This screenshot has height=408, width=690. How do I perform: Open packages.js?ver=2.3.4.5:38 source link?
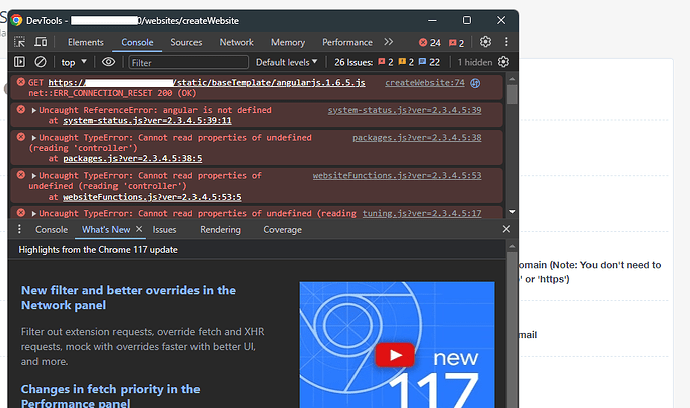(x=417, y=138)
